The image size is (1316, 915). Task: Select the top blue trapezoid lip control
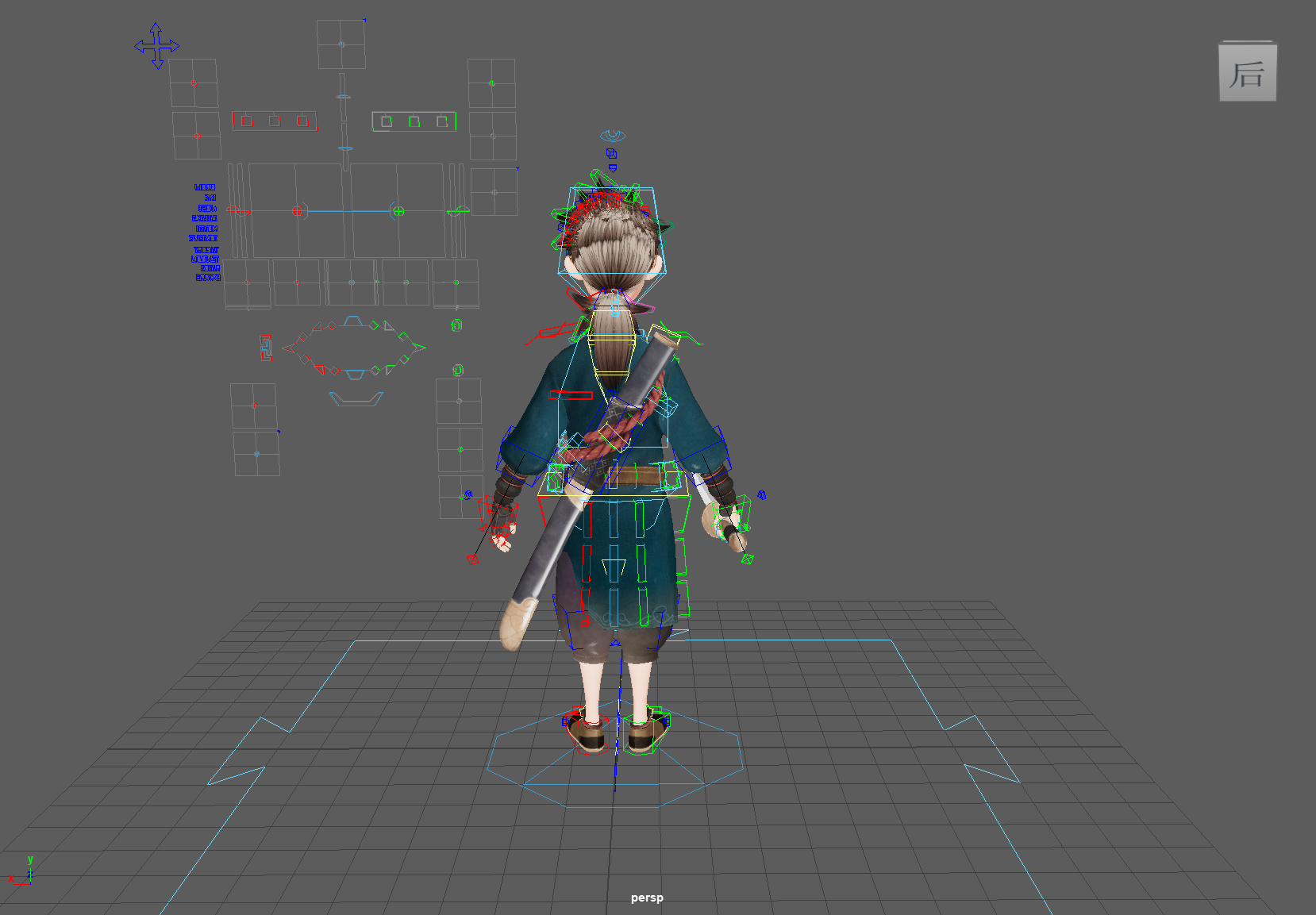[353, 321]
